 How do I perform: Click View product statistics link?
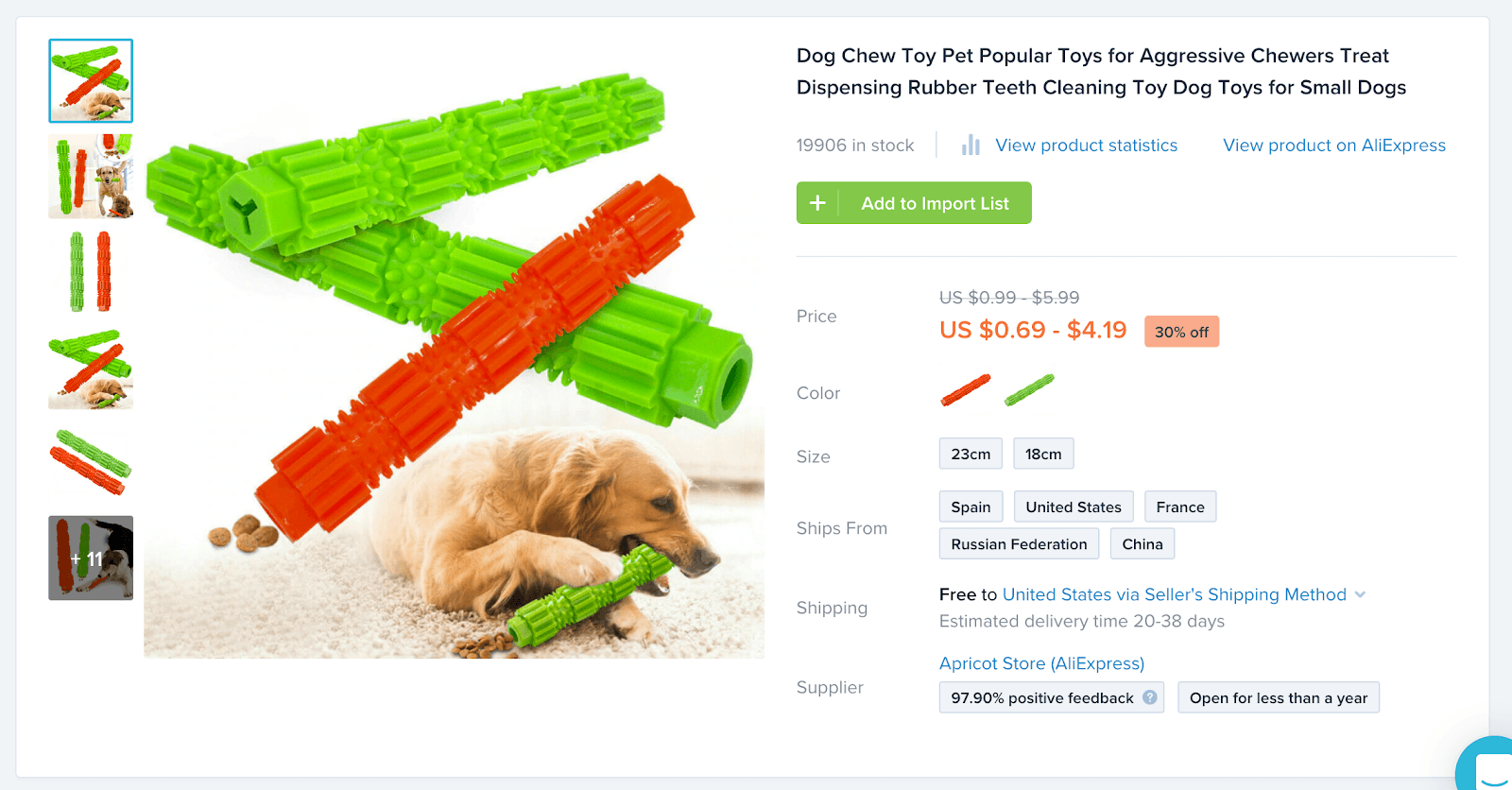tap(1086, 146)
